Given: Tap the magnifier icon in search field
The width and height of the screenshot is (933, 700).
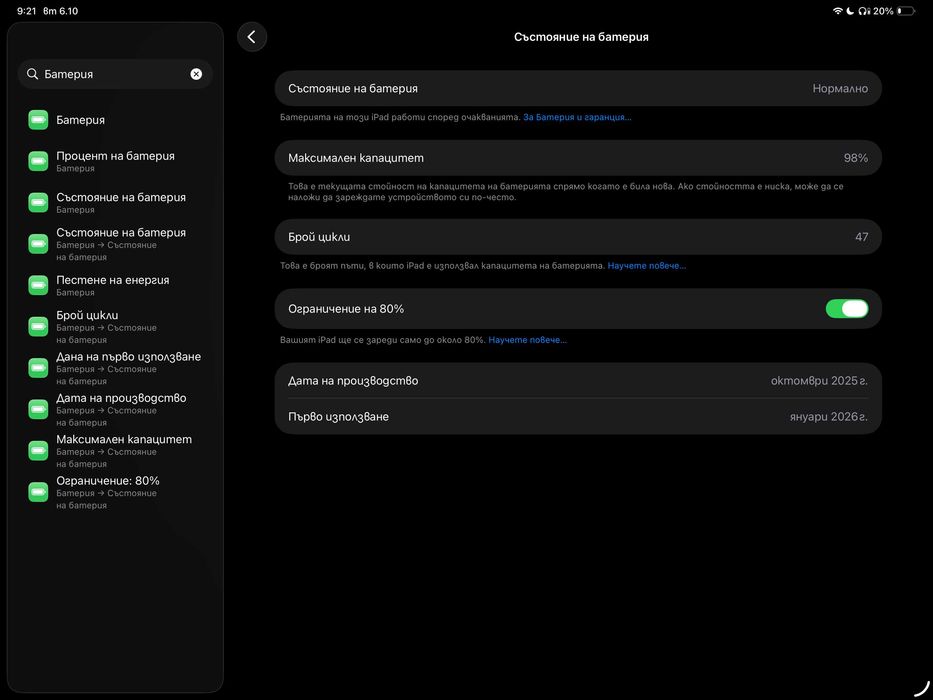Looking at the screenshot, I should point(32,74).
